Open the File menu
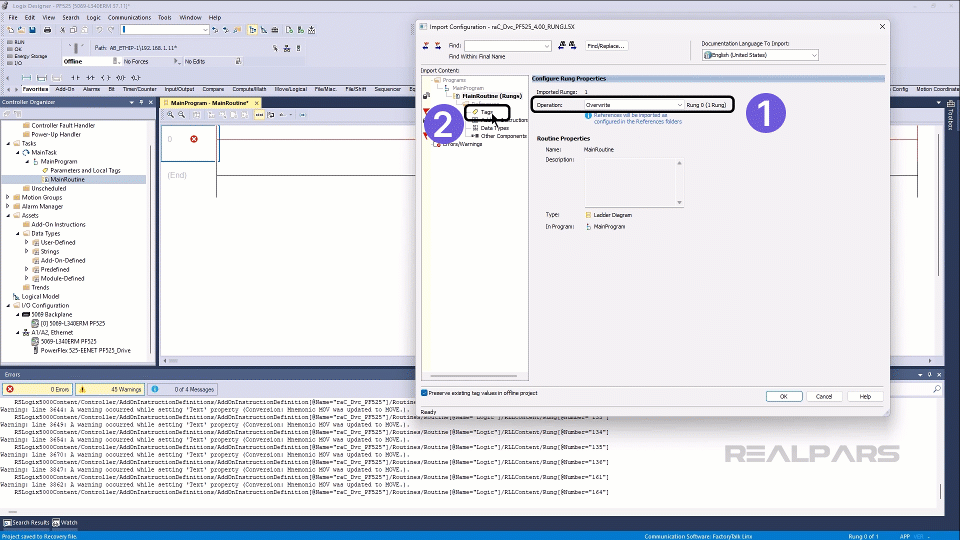The height and width of the screenshot is (540, 960). (x=13, y=18)
